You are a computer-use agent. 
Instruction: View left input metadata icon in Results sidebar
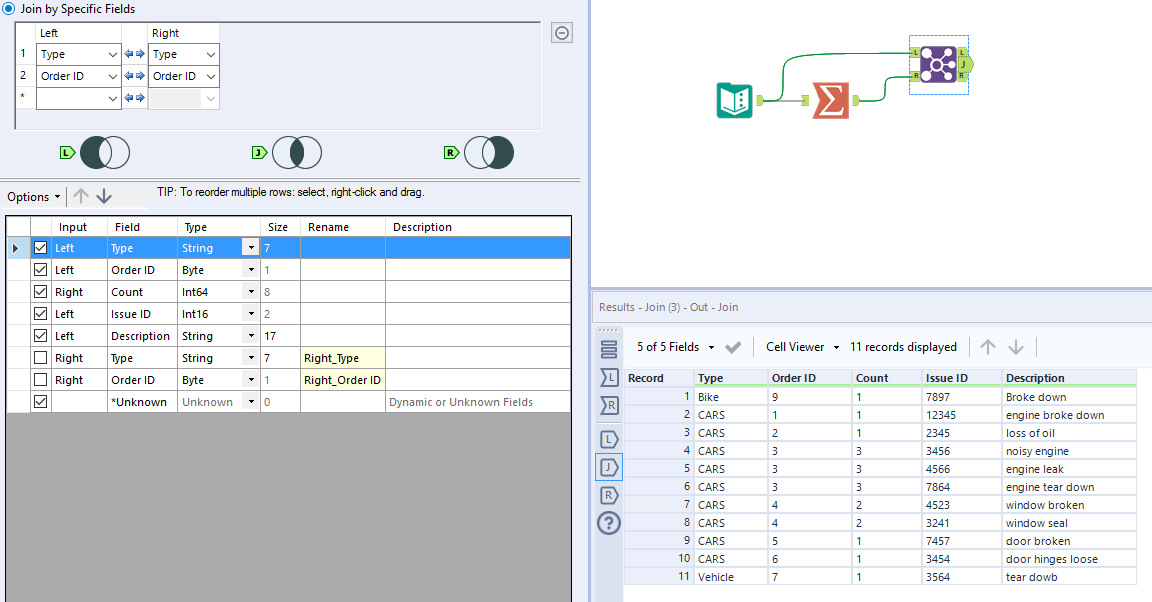point(609,380)
